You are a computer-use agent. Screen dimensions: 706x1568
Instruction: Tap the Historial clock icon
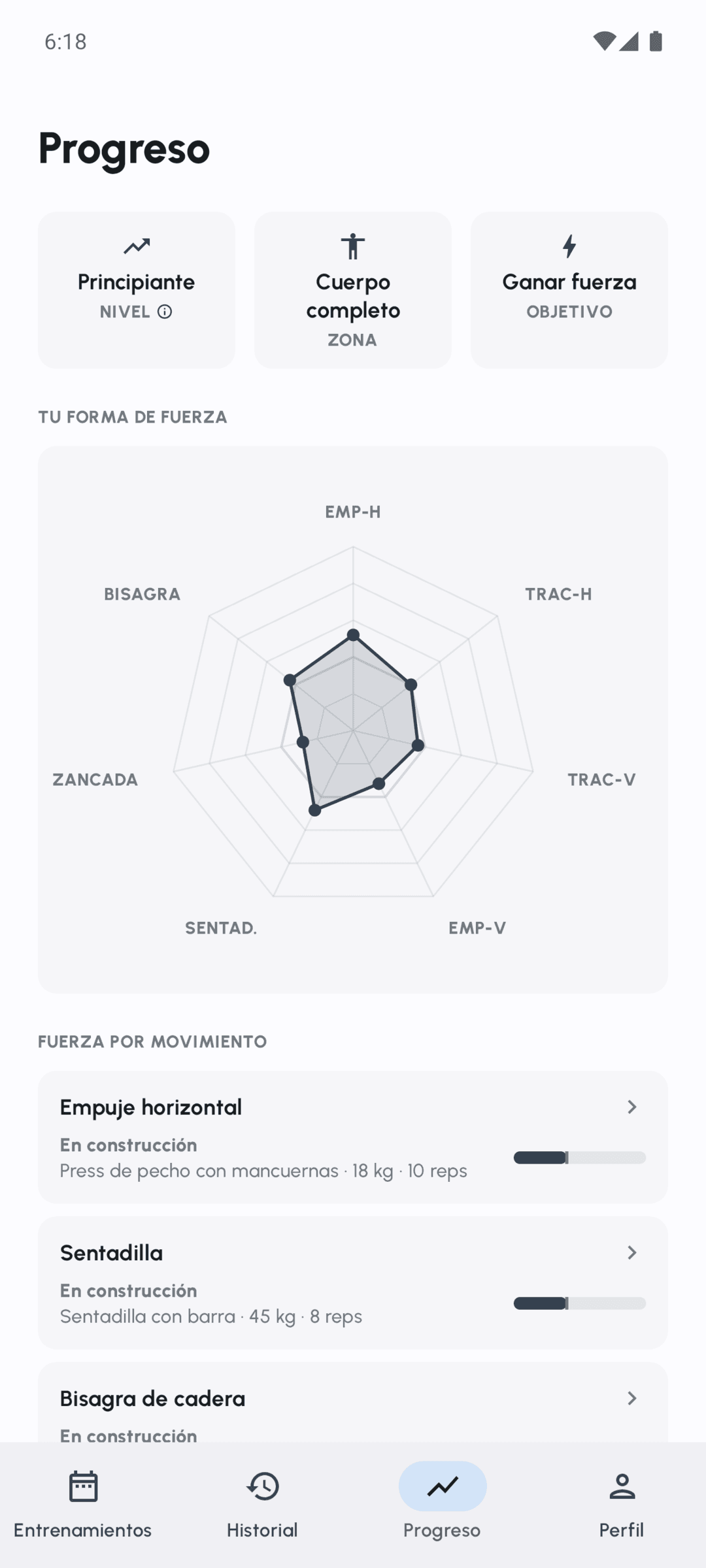point(262,1486)
